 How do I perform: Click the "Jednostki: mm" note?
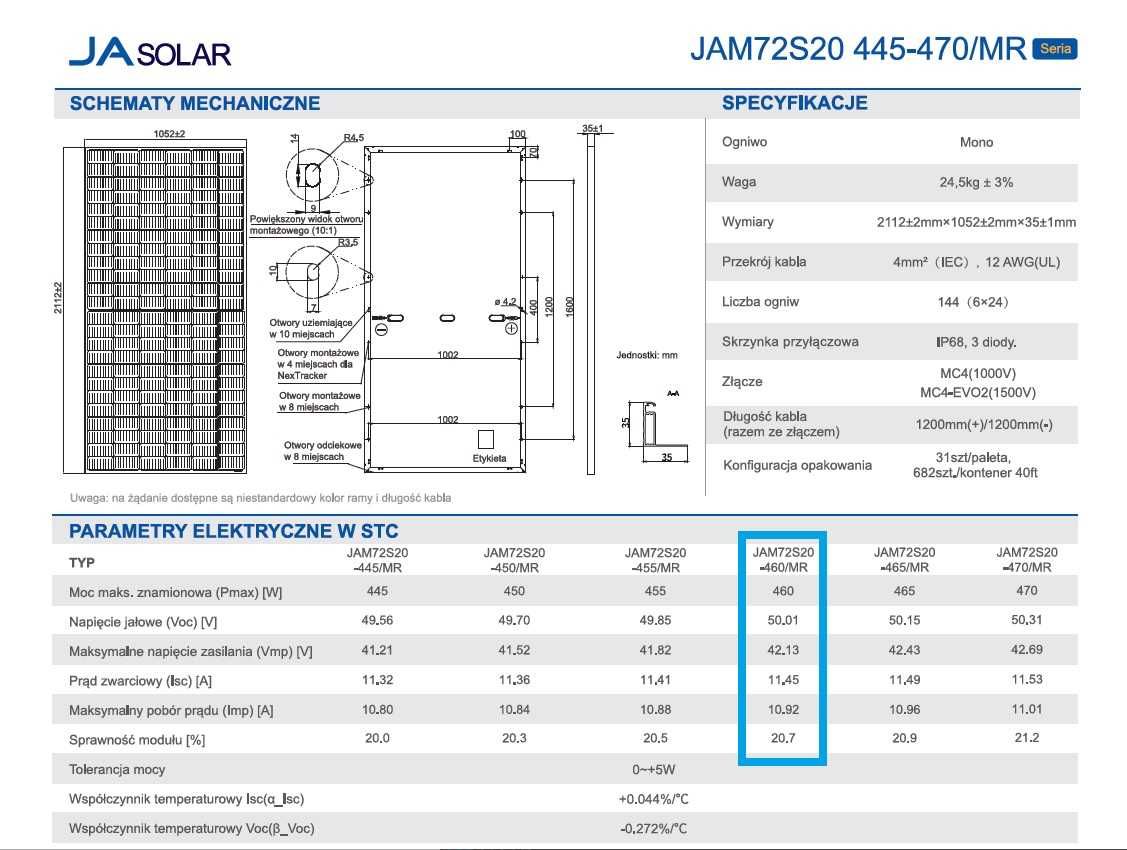pyautogui.click(x=647, y=355)
